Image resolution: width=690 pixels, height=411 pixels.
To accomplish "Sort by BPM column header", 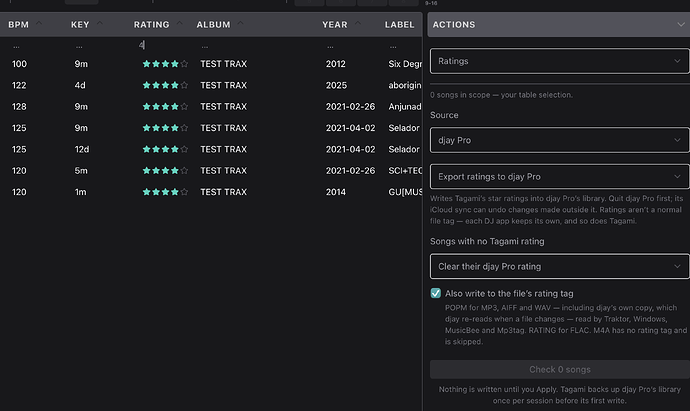I will (18, 25).
